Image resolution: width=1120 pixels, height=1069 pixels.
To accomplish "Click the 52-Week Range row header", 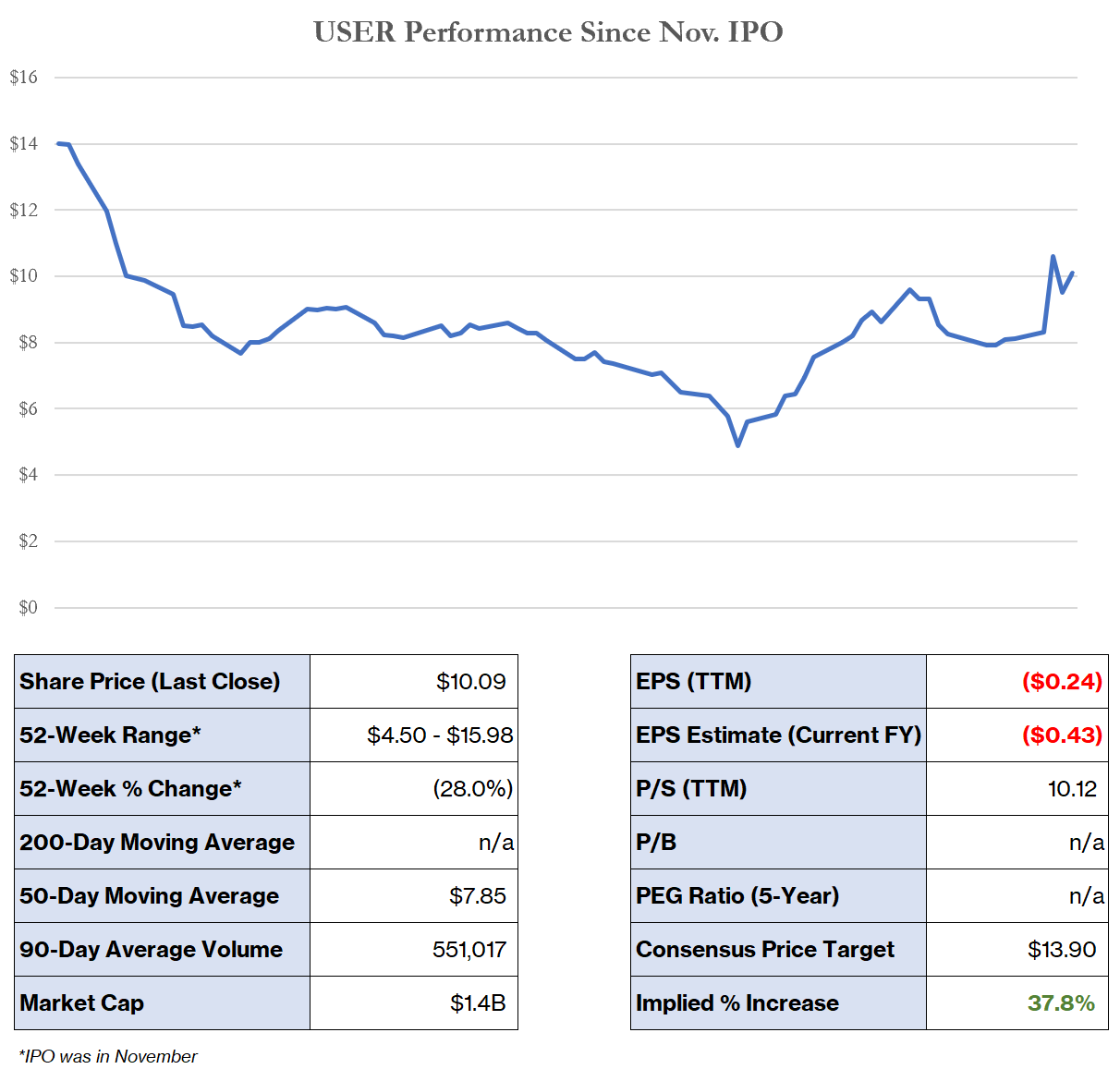I will pyautogui.click(x=109, y=735).
